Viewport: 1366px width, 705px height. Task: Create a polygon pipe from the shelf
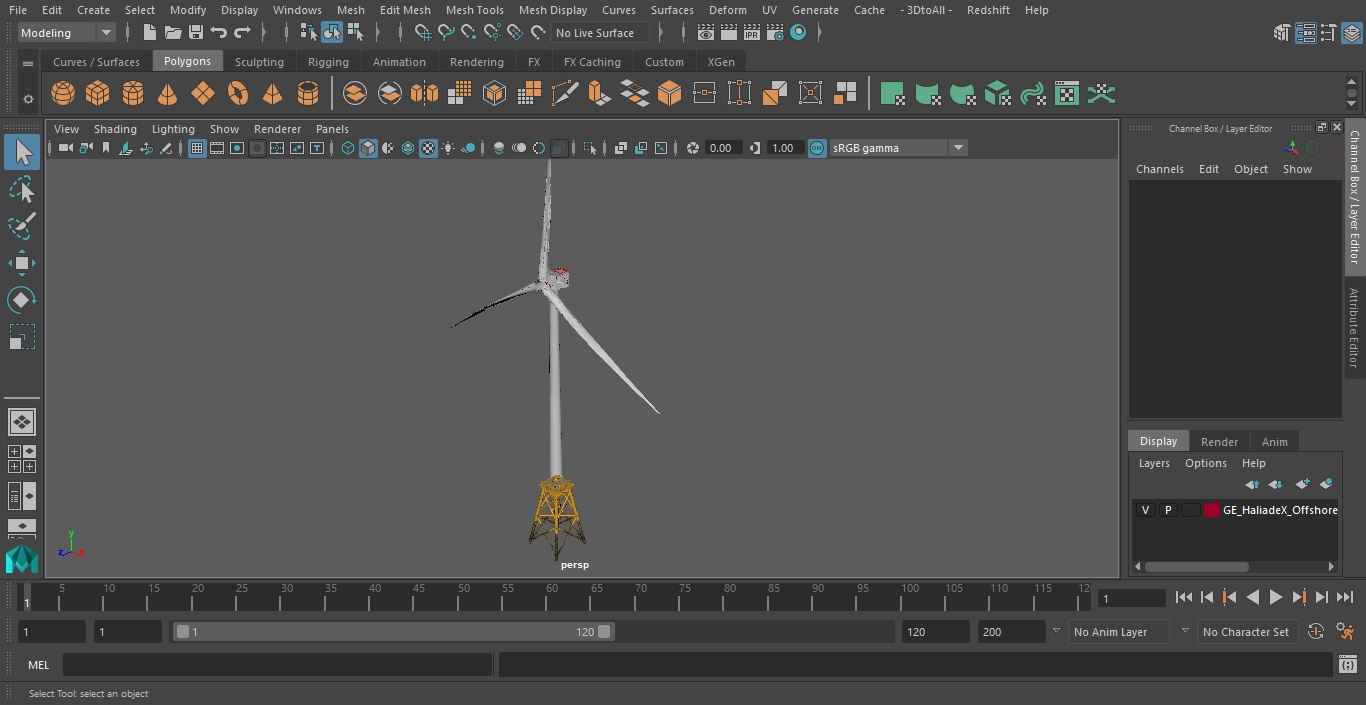(308, 94)
